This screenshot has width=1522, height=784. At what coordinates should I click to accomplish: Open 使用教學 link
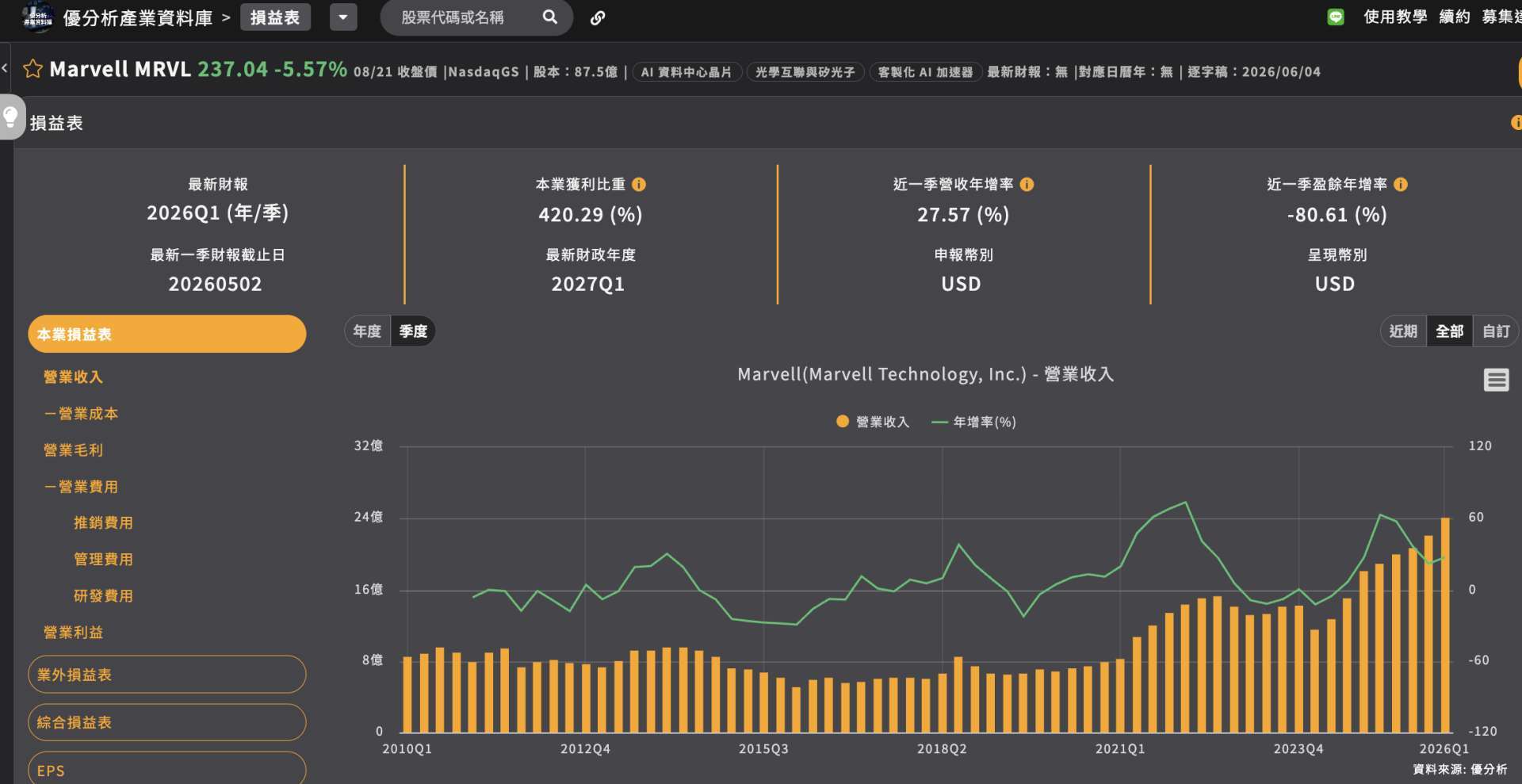click(1394, 17)
